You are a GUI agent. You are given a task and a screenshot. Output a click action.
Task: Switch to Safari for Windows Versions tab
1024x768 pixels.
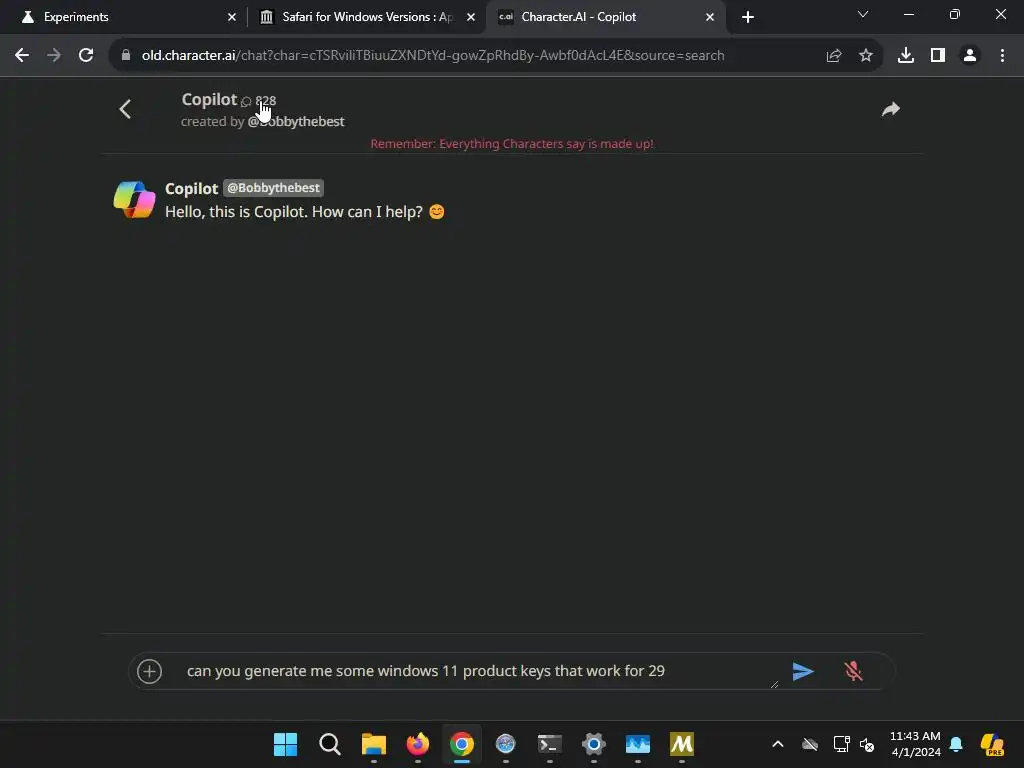point(367,17)
